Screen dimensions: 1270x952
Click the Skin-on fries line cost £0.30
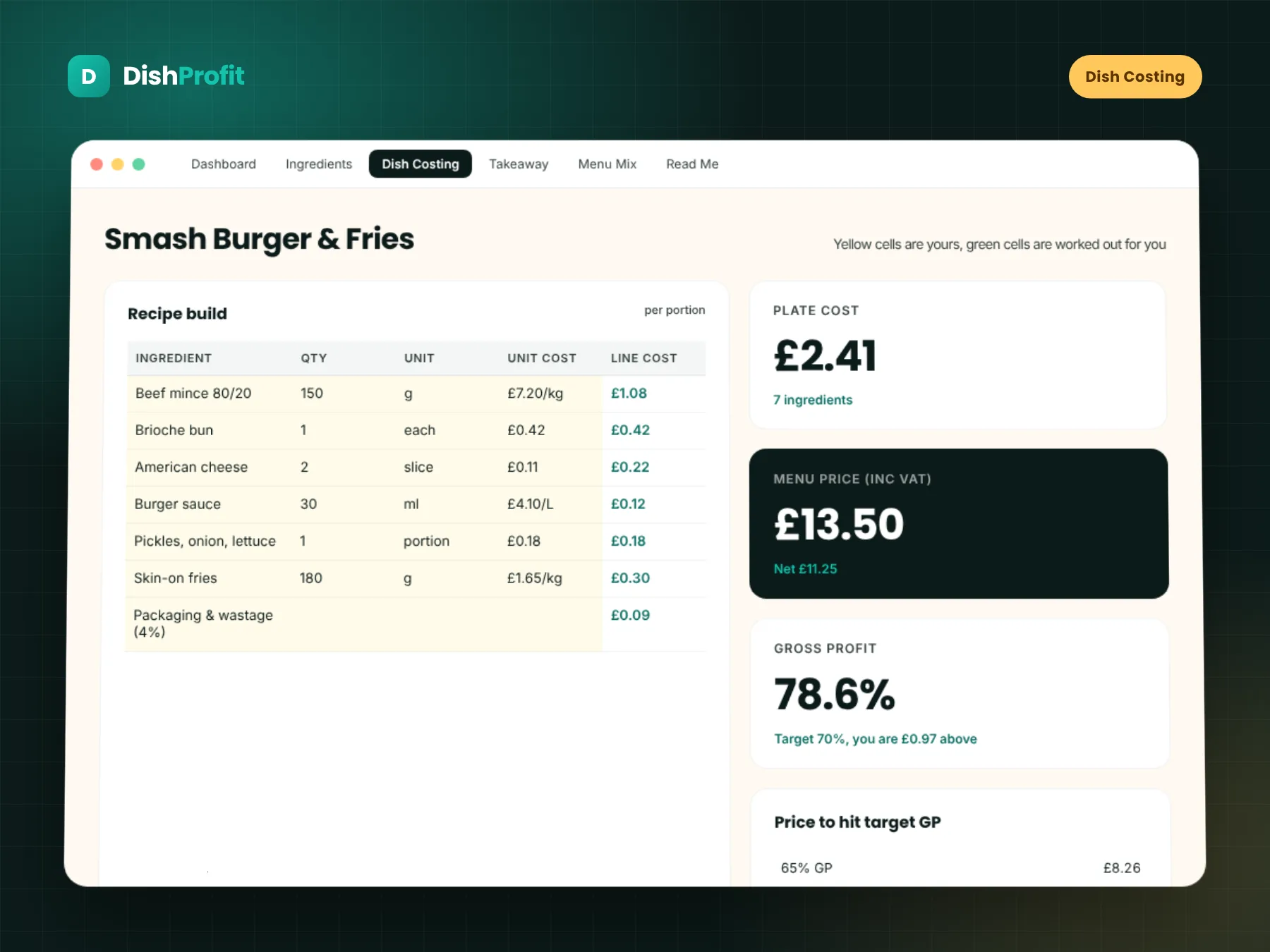(x=630, y=578)
